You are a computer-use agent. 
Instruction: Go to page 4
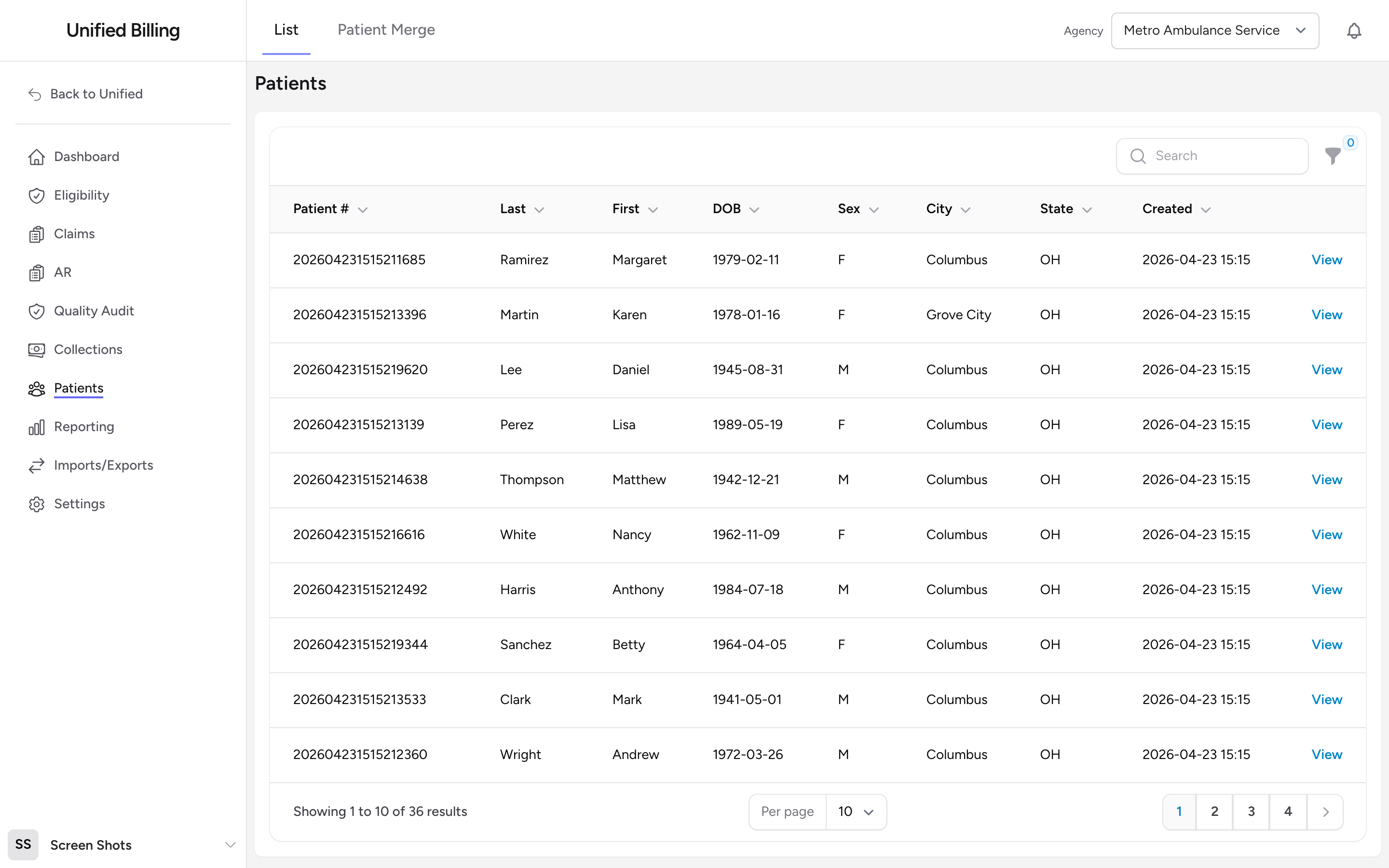click(1288, 812)
